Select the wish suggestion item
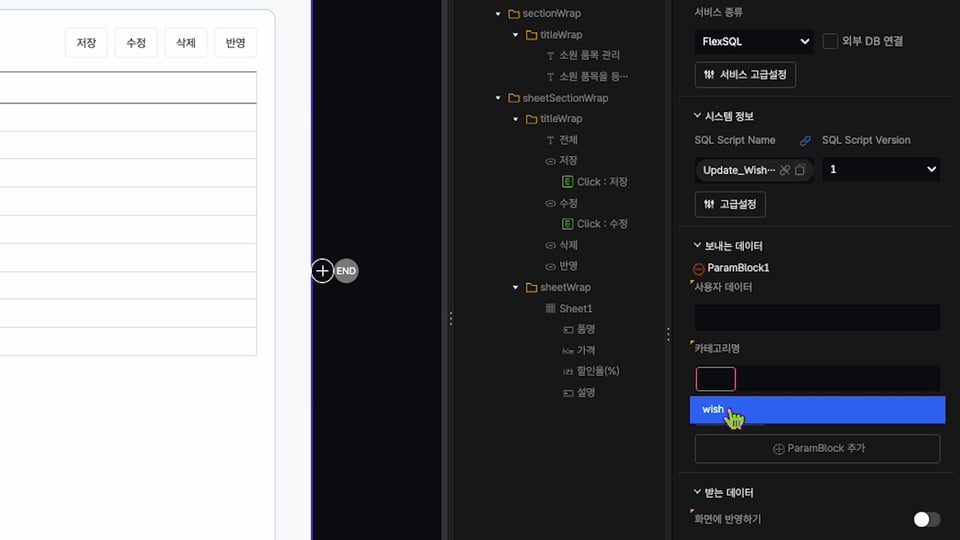This screenshot has width=960, height=540. tap(817, 410)
